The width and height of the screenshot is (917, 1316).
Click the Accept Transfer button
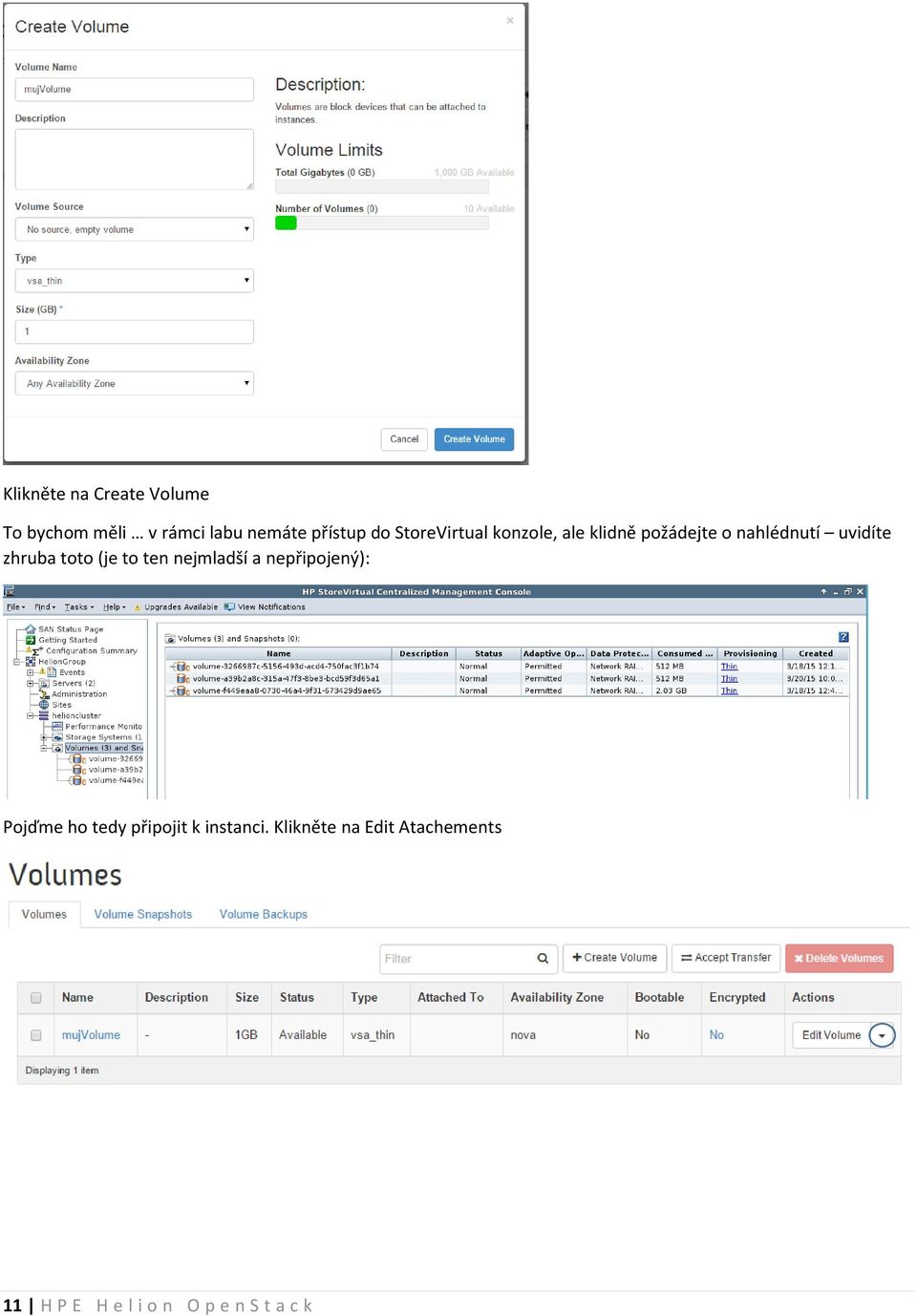point(726,958)
